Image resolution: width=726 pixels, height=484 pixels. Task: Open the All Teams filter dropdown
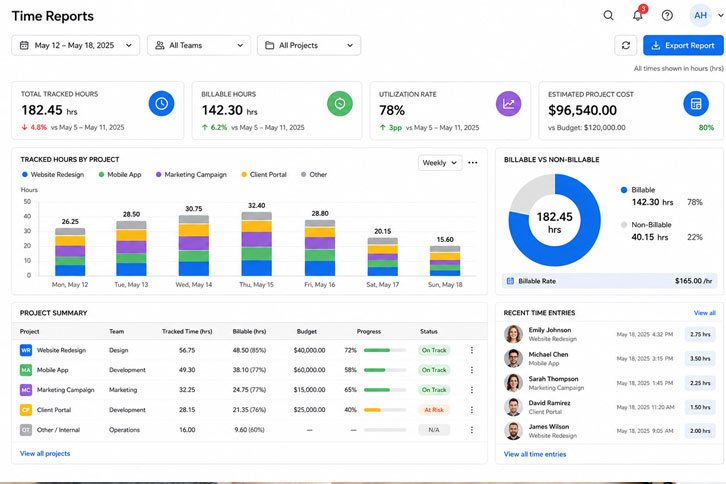click(x=199, y=45)
